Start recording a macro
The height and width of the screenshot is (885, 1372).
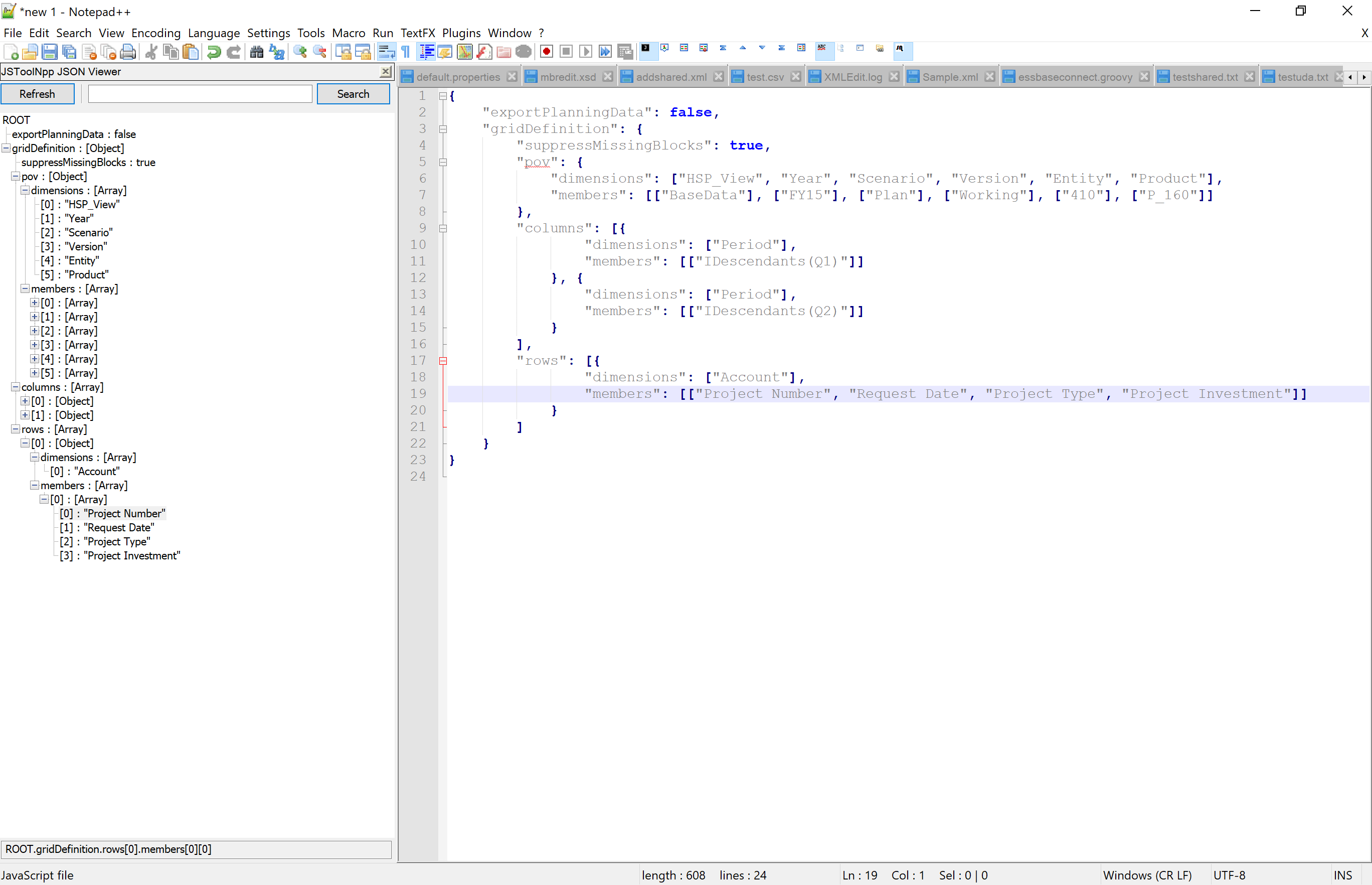click(546, 51)
